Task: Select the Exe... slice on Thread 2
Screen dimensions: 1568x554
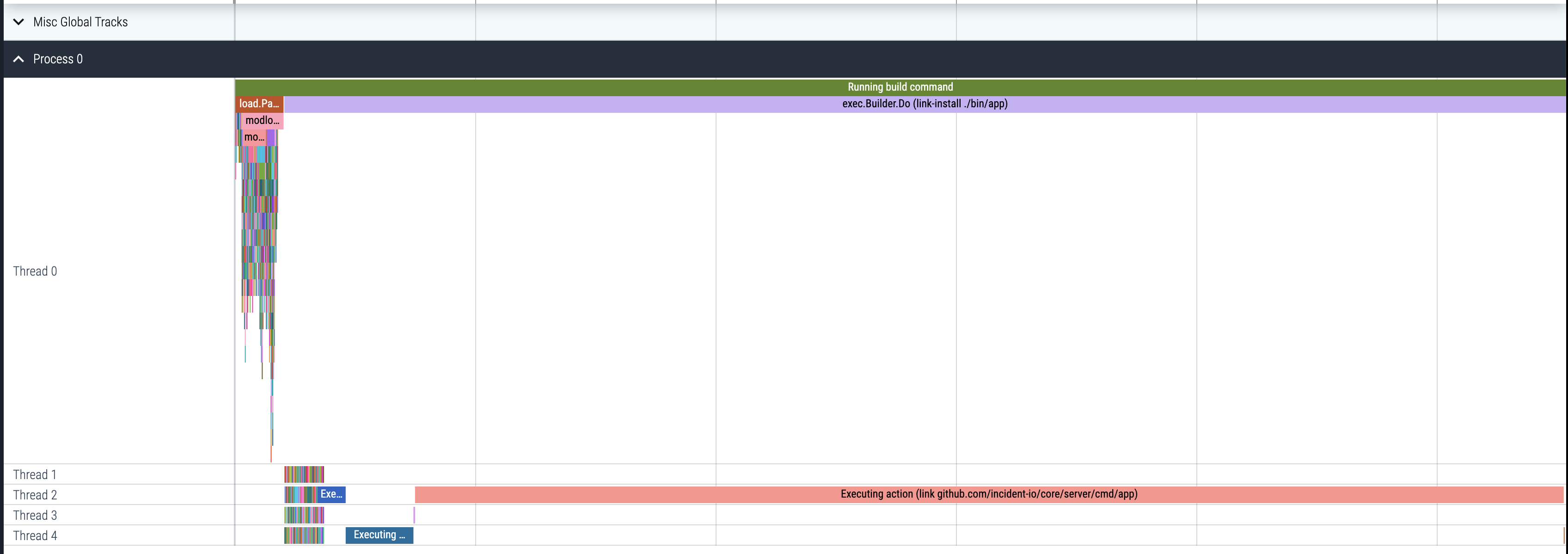Action: click(331, 494)
